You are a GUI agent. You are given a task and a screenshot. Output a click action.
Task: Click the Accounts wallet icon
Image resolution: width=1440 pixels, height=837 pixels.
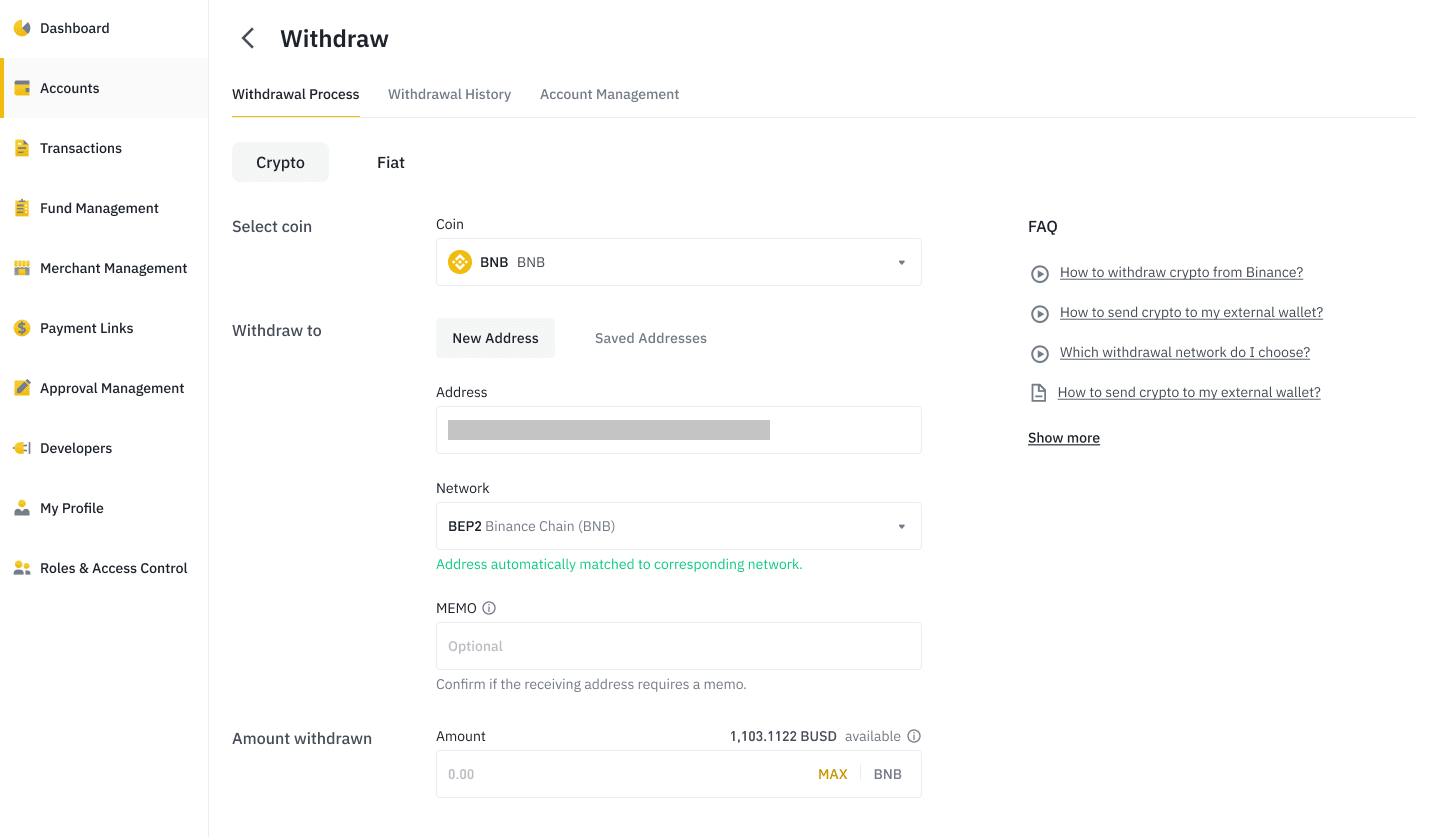point(22,88)
